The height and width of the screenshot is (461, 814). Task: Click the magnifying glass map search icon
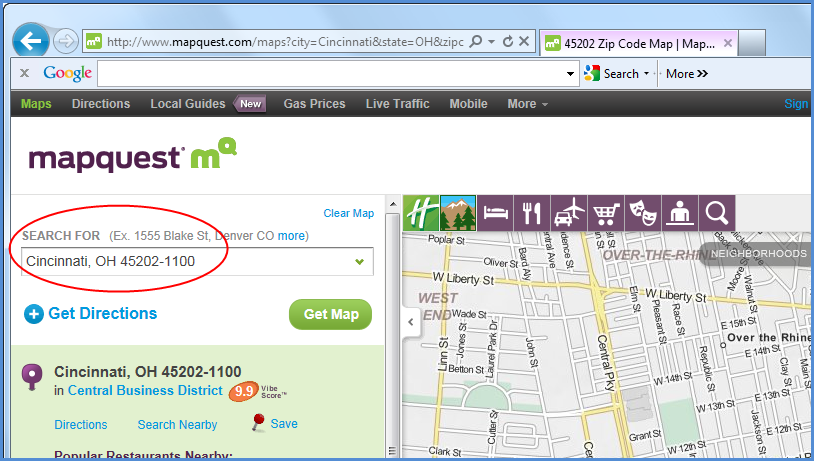(716, 213)
